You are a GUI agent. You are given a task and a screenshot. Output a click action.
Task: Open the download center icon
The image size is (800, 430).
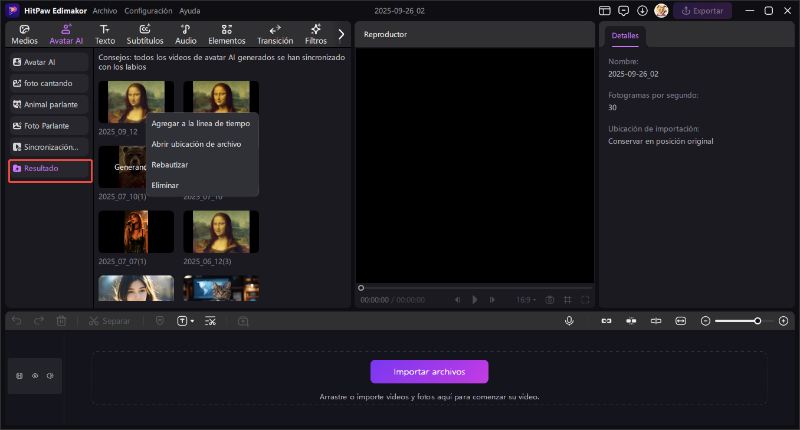642,11
